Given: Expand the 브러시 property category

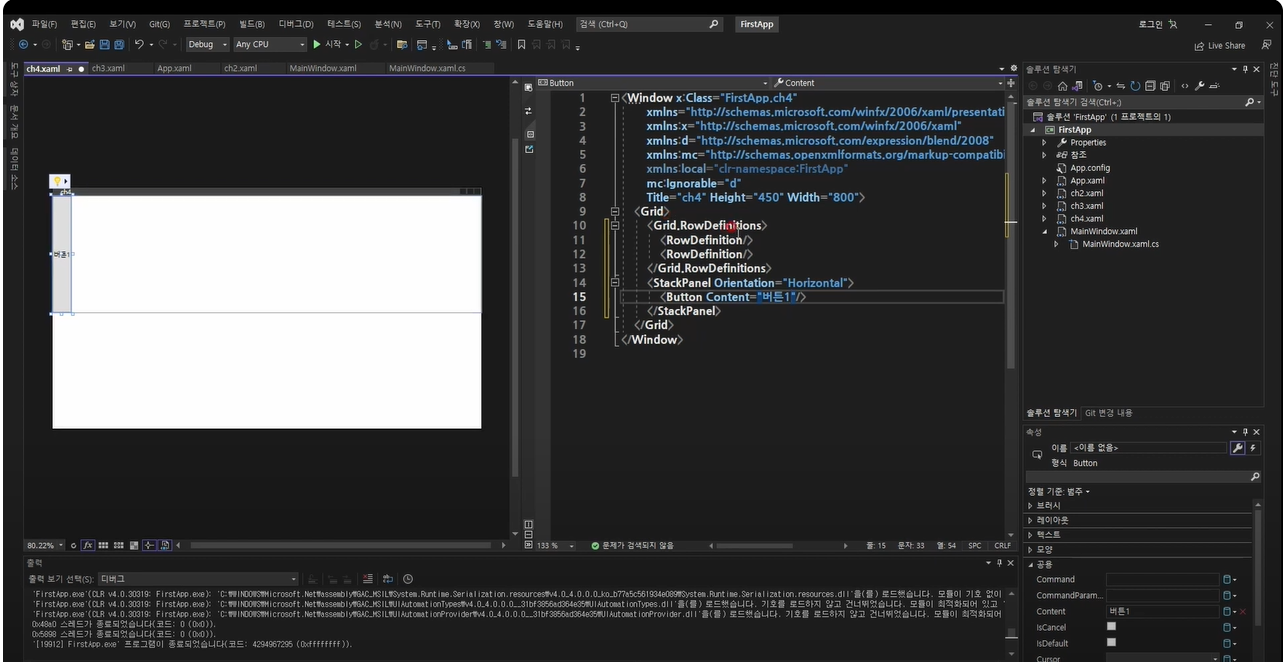Looking at the screenshot, I should (1031, 506).
